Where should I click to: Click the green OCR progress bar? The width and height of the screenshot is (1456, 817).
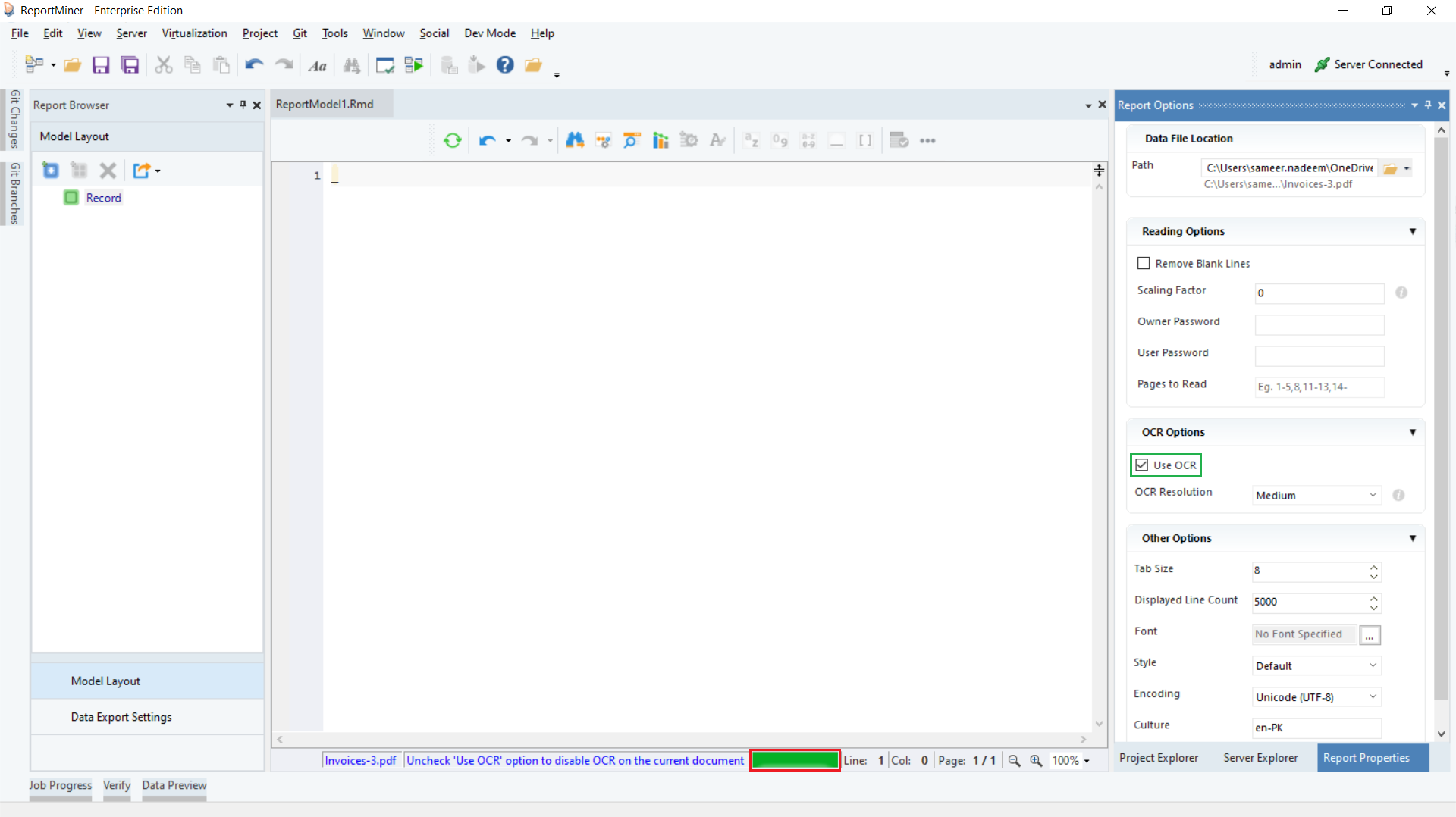click(795, 760)
